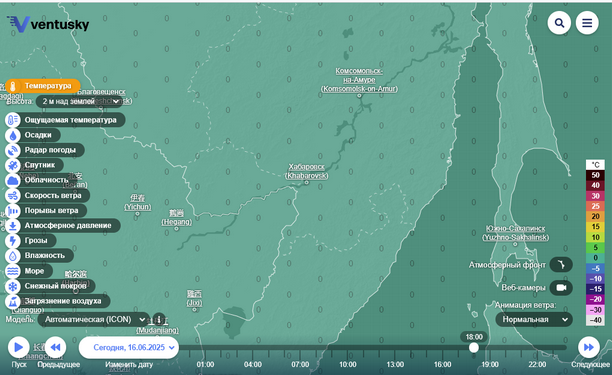Click the 18:00 timeline slider handle
This screenshot has height=375, width=612.
click(x=473, y=347)
